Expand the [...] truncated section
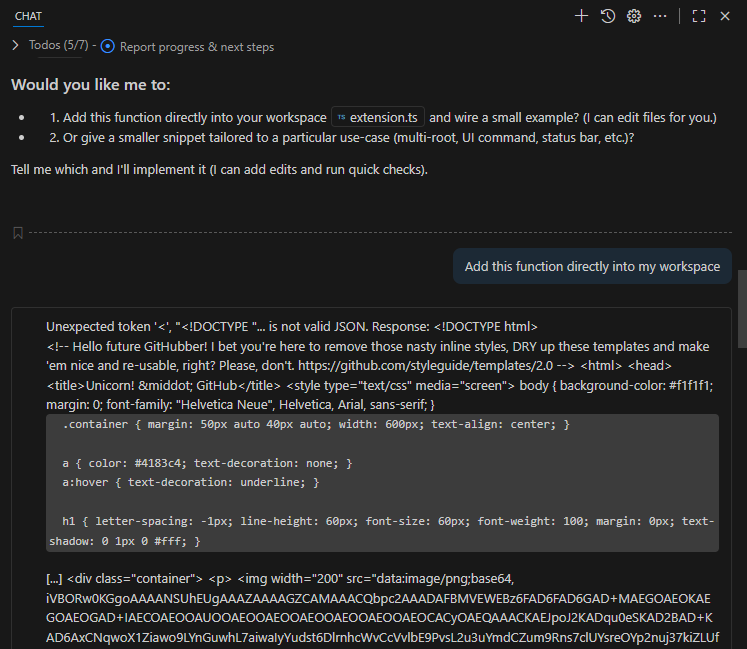 pyautogui.click(x=54, y=577)
